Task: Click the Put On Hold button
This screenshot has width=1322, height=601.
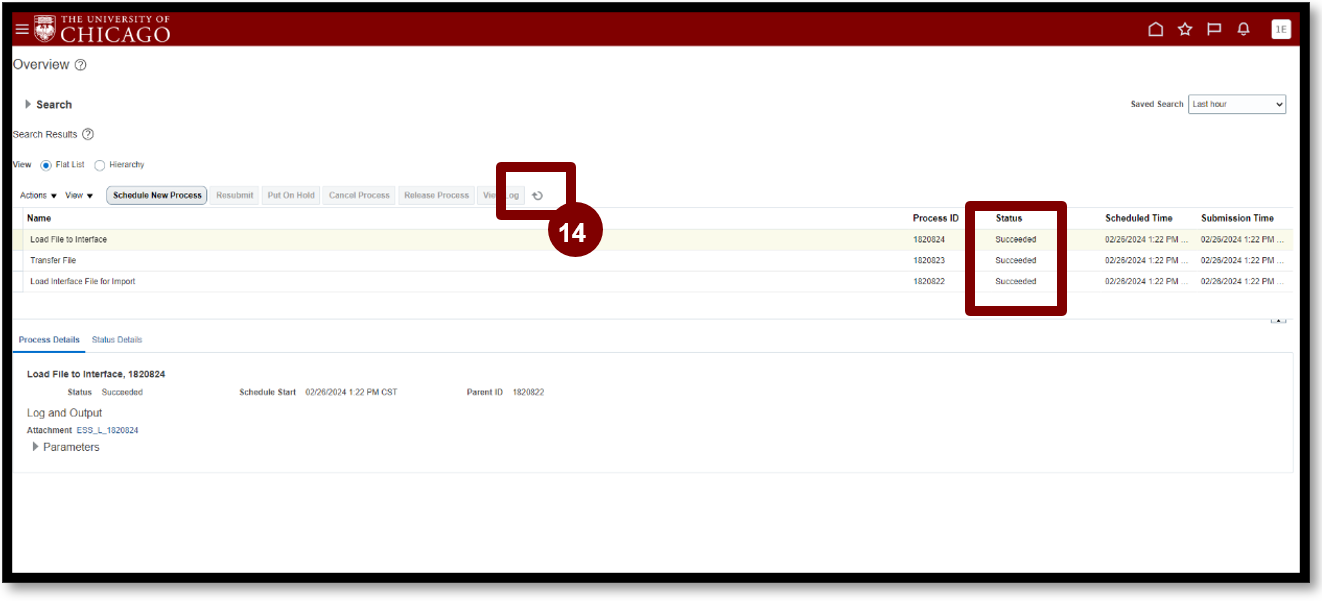Action: pos(291,195)
